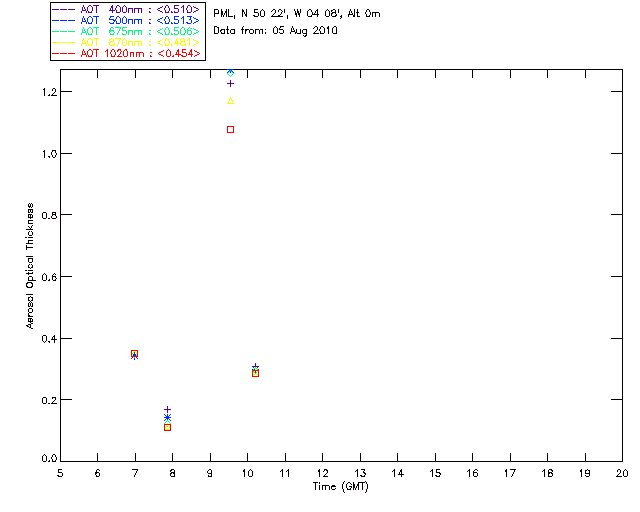Click the purple plus marker near 0.17
The image size is (640, 512).
coord(167,410)
